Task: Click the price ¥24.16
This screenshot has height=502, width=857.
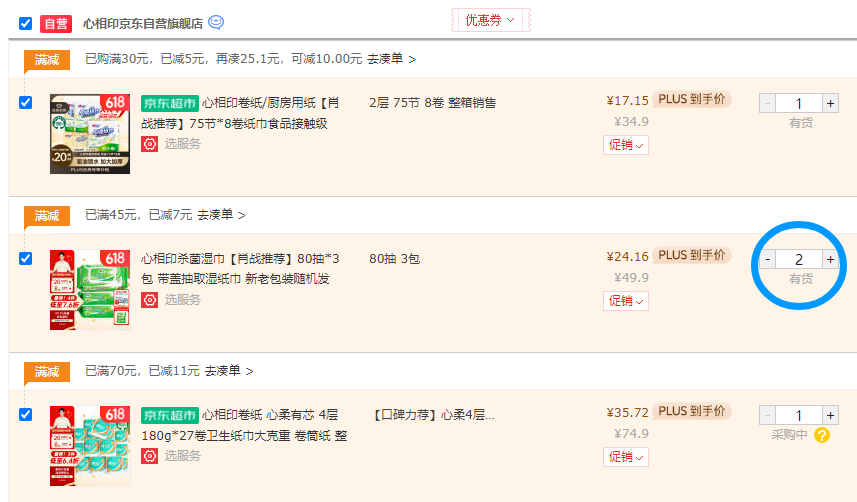Action: tap(627, 256)
